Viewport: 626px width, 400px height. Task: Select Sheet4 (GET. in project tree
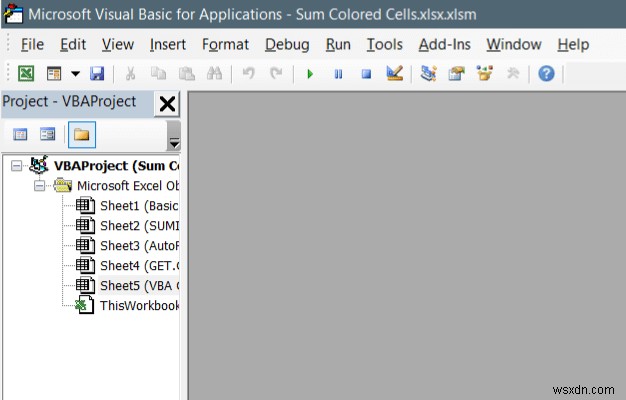point(139,265)
